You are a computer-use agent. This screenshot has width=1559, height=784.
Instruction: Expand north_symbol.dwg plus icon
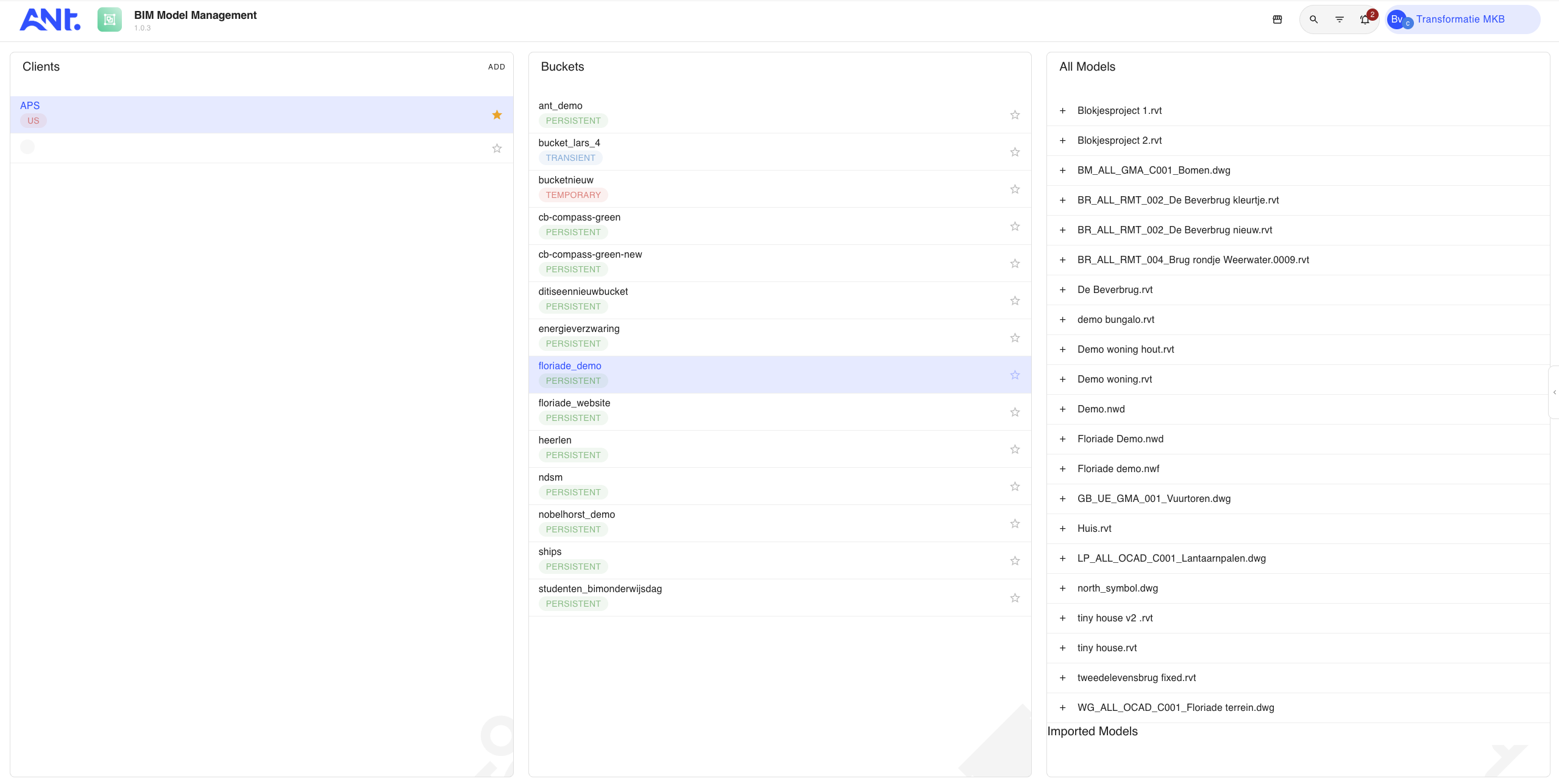[1063, 588]
